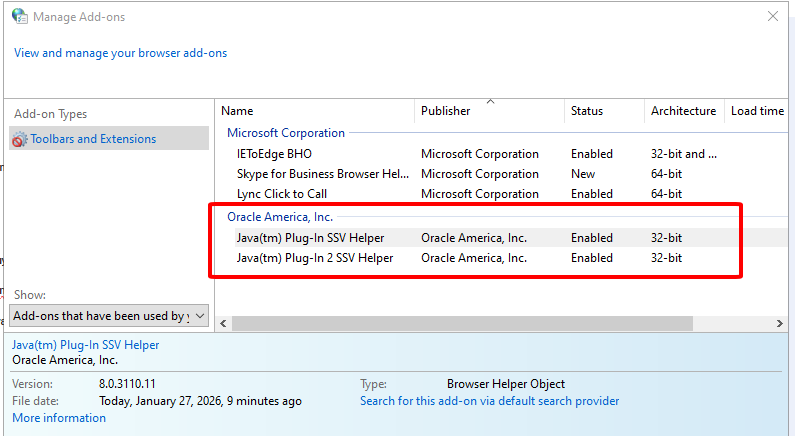The width and height of the screenshot is (795, 436).
Task: Close the Manage Add-ons dialog
Action: 772,17
